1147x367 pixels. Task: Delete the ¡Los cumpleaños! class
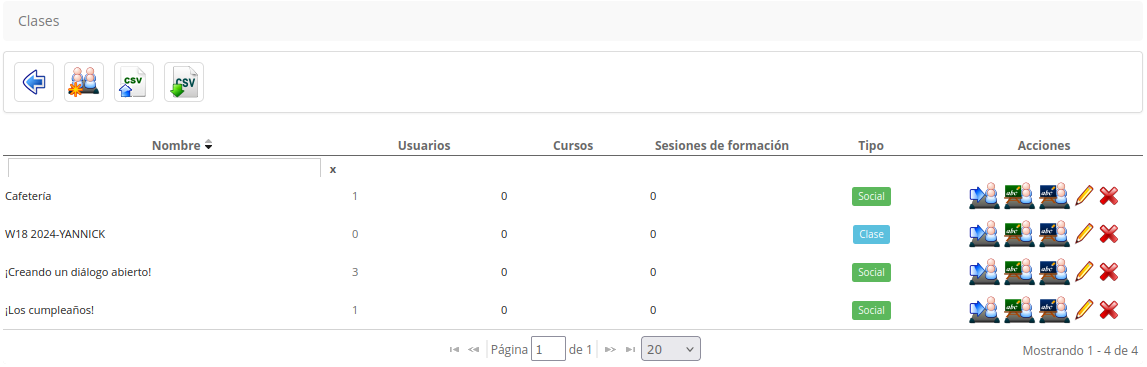click(x=1109, y=310)
